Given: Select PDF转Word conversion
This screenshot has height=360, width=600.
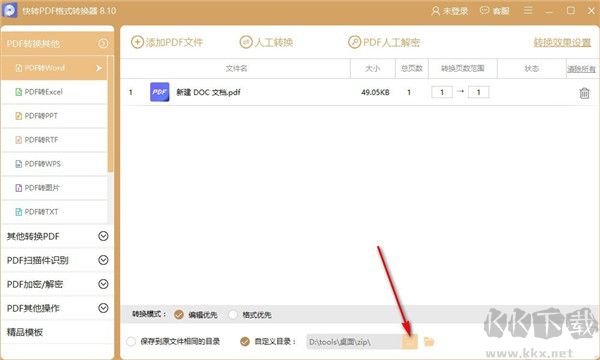Looking at the screenshot, I should tap(54, 68).
